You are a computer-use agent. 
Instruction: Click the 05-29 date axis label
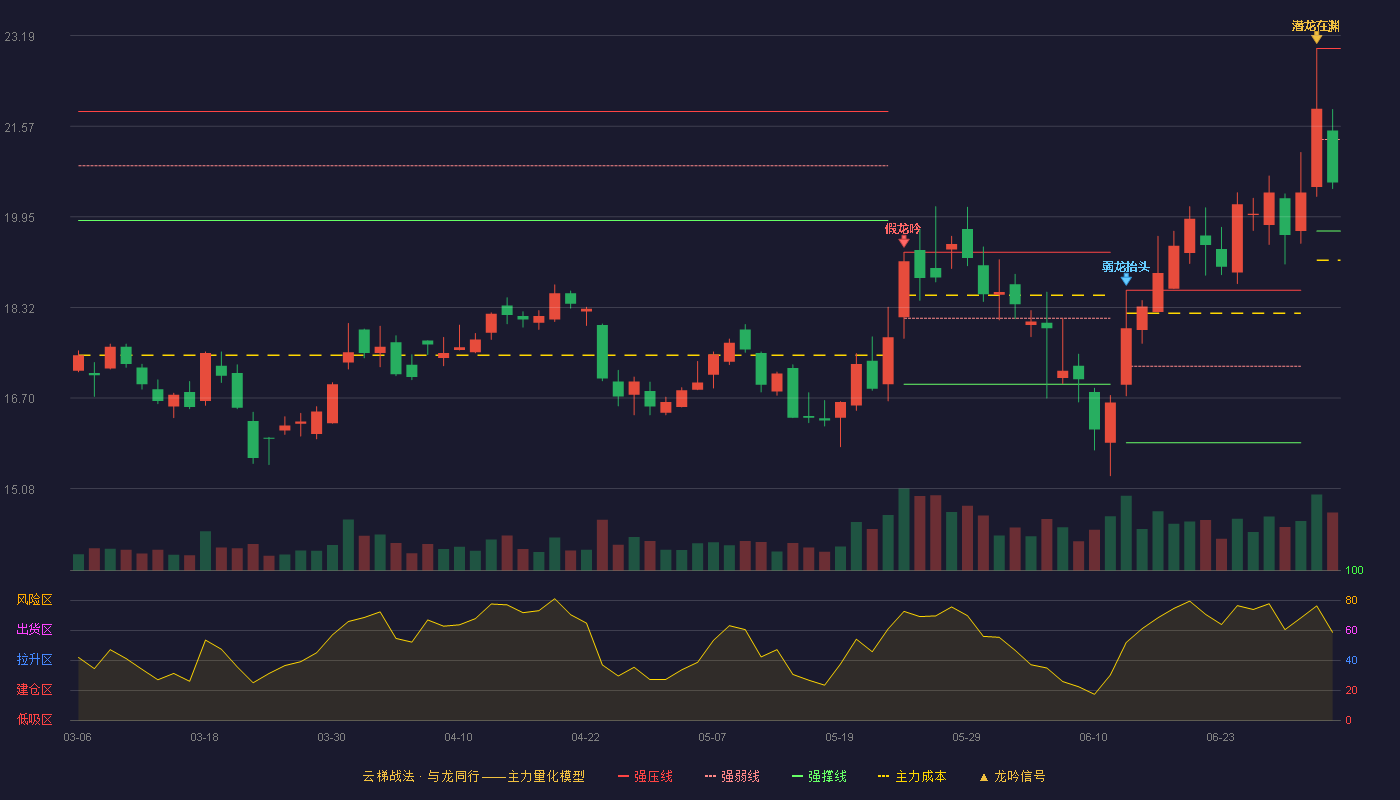tap(966, 737)
